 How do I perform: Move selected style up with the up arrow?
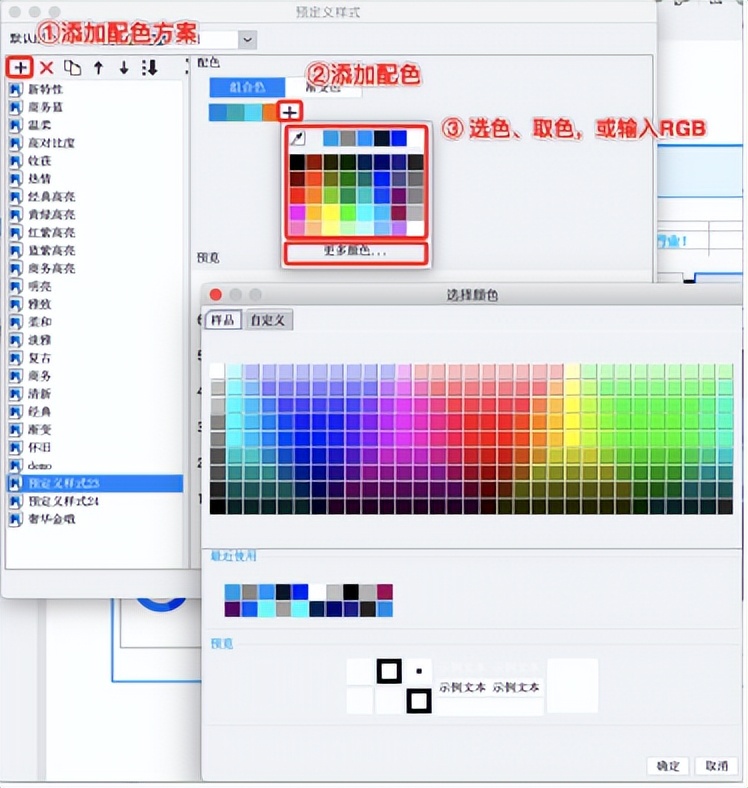click(99, 67)
